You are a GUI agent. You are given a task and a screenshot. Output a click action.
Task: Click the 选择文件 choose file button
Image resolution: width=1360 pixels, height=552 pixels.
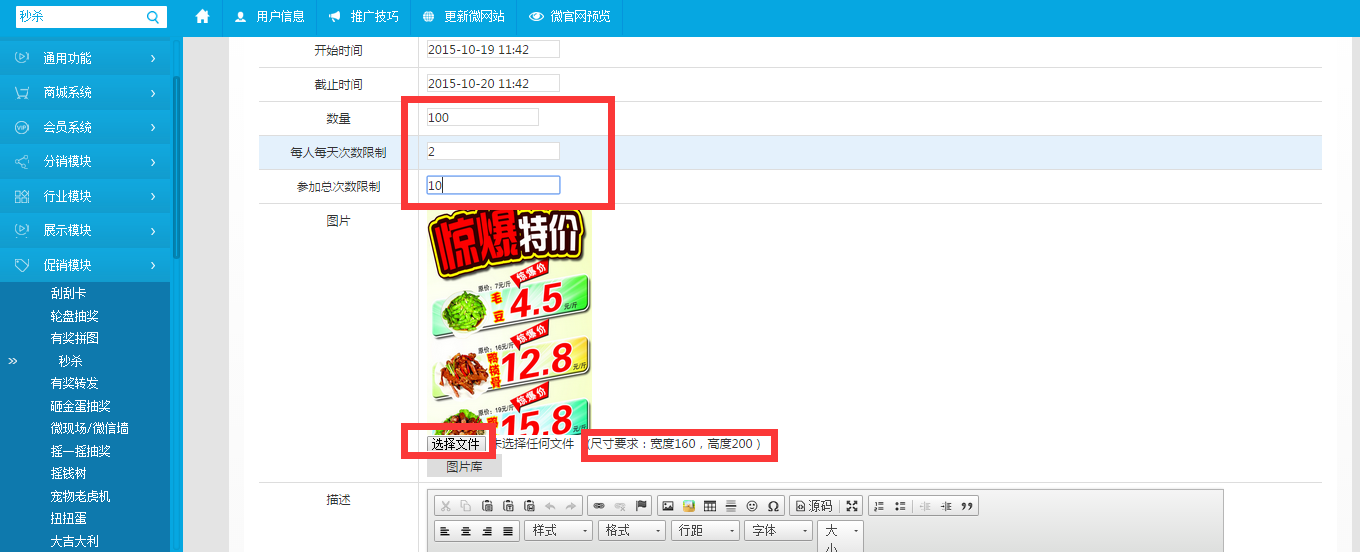coord(456,444)
